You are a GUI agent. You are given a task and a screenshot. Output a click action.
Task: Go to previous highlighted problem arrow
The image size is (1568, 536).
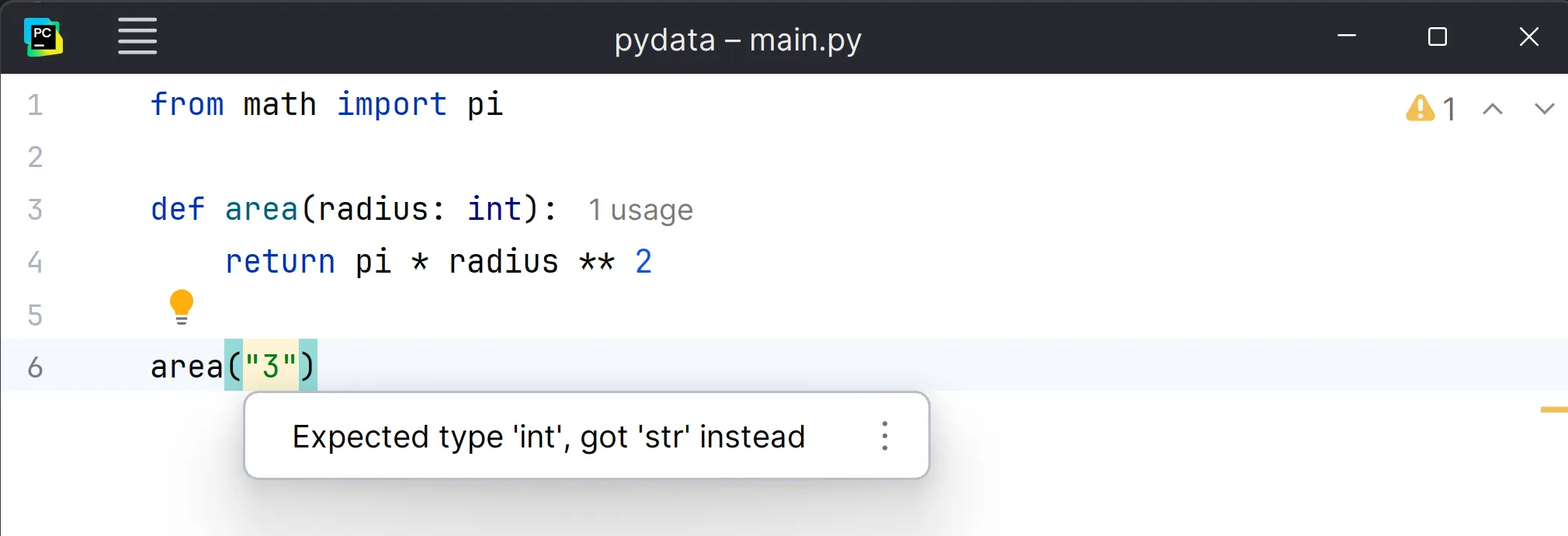[1492, 109]
